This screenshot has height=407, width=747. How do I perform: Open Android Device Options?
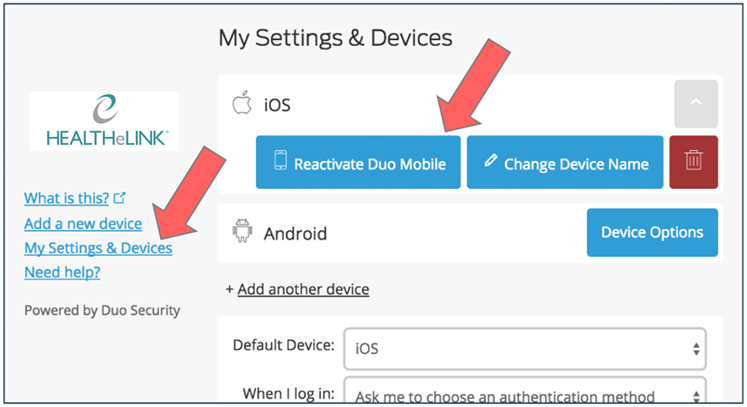coord(652,232)
